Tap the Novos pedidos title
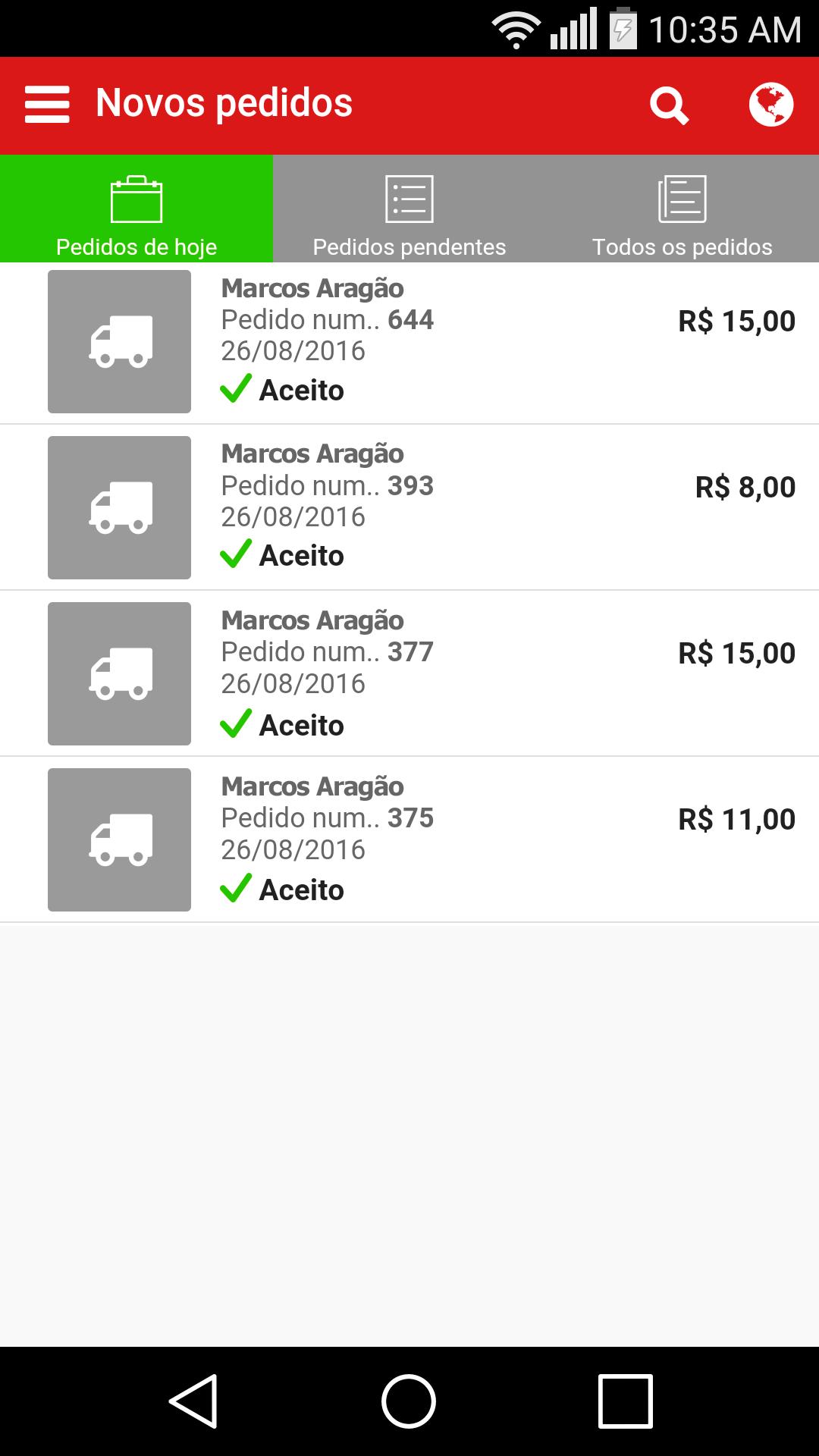This screenshot has height=1456, width=819. point(224,103)
